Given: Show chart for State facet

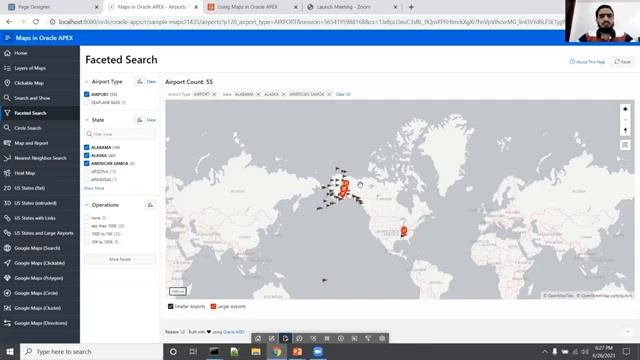Looking at the screenshot, I should tap(140, 120).
